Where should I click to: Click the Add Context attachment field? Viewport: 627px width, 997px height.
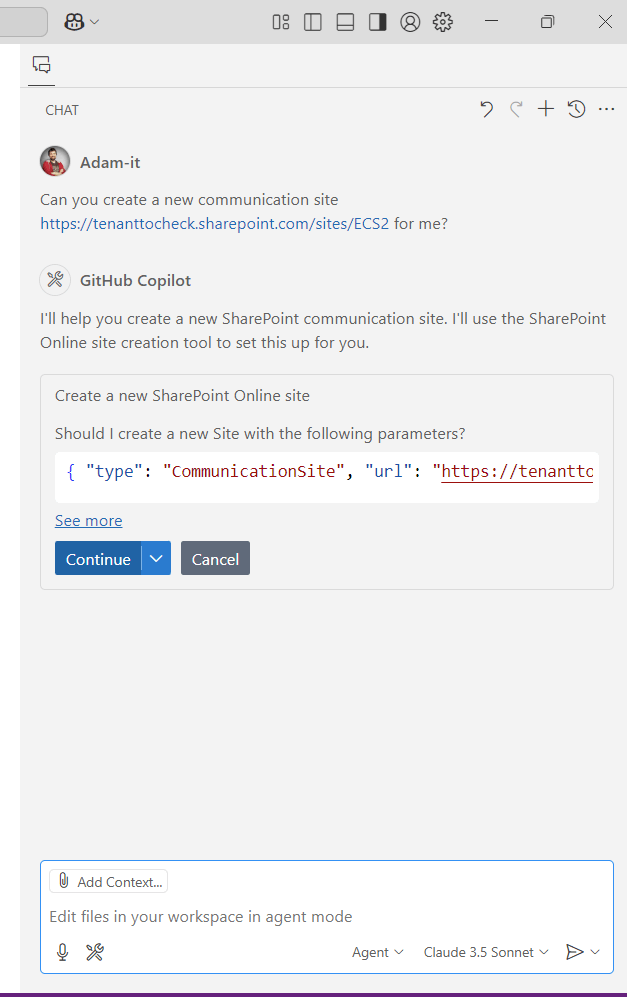click(x=108, y=881)
